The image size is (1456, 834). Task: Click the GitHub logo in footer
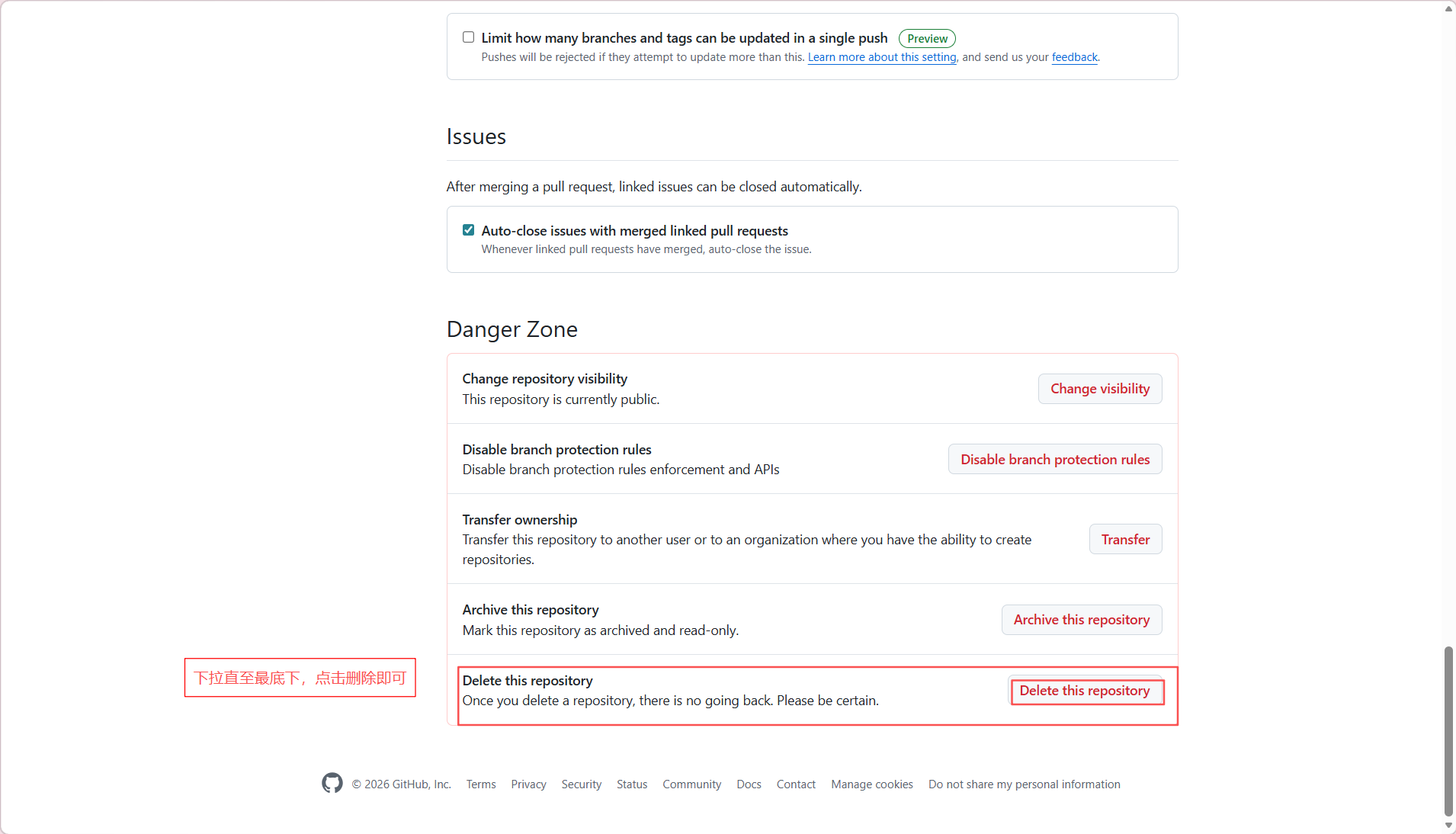click(332, 783)
